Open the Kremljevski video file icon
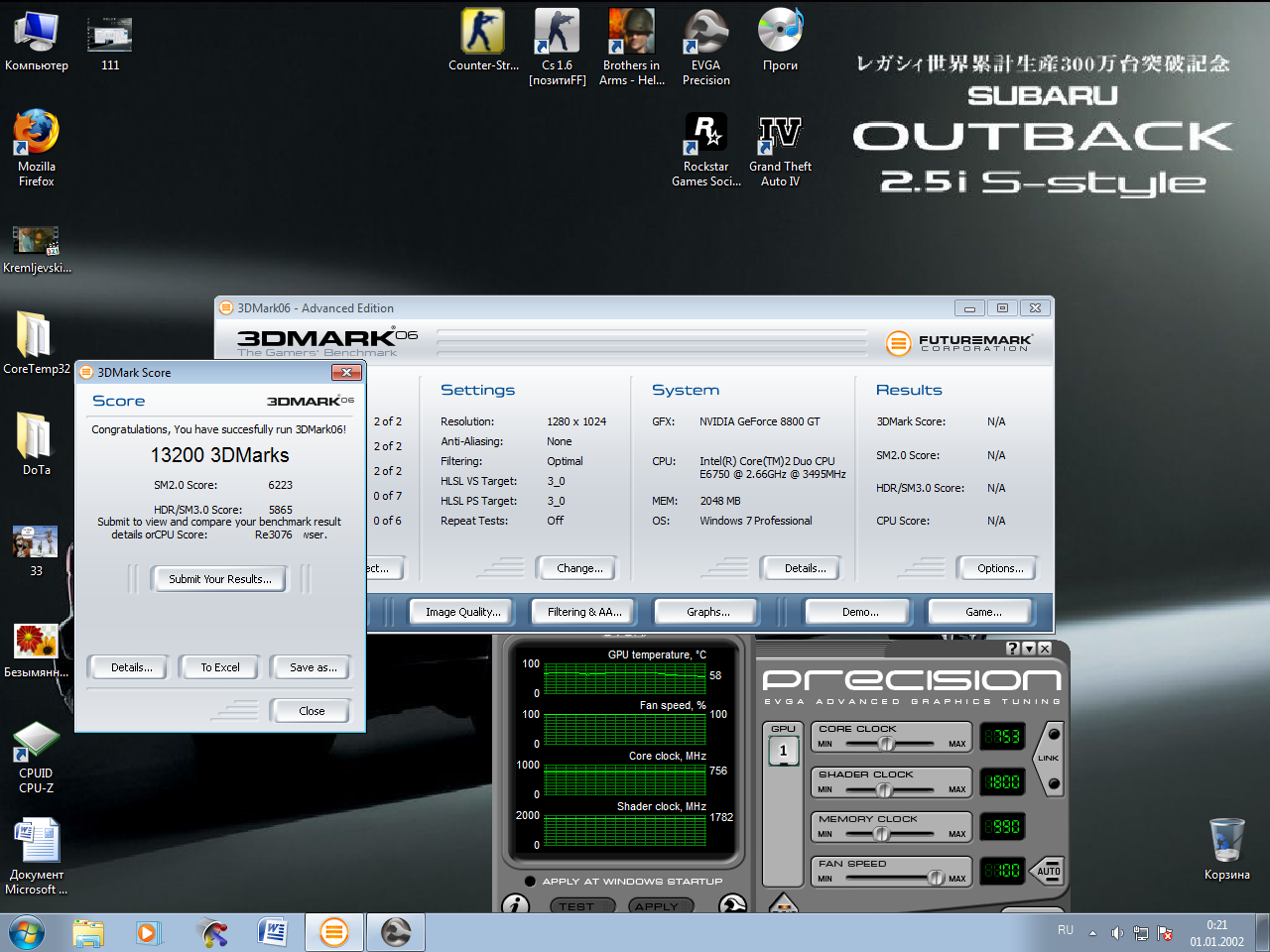 pyautogui.click(x=37, y=249)
